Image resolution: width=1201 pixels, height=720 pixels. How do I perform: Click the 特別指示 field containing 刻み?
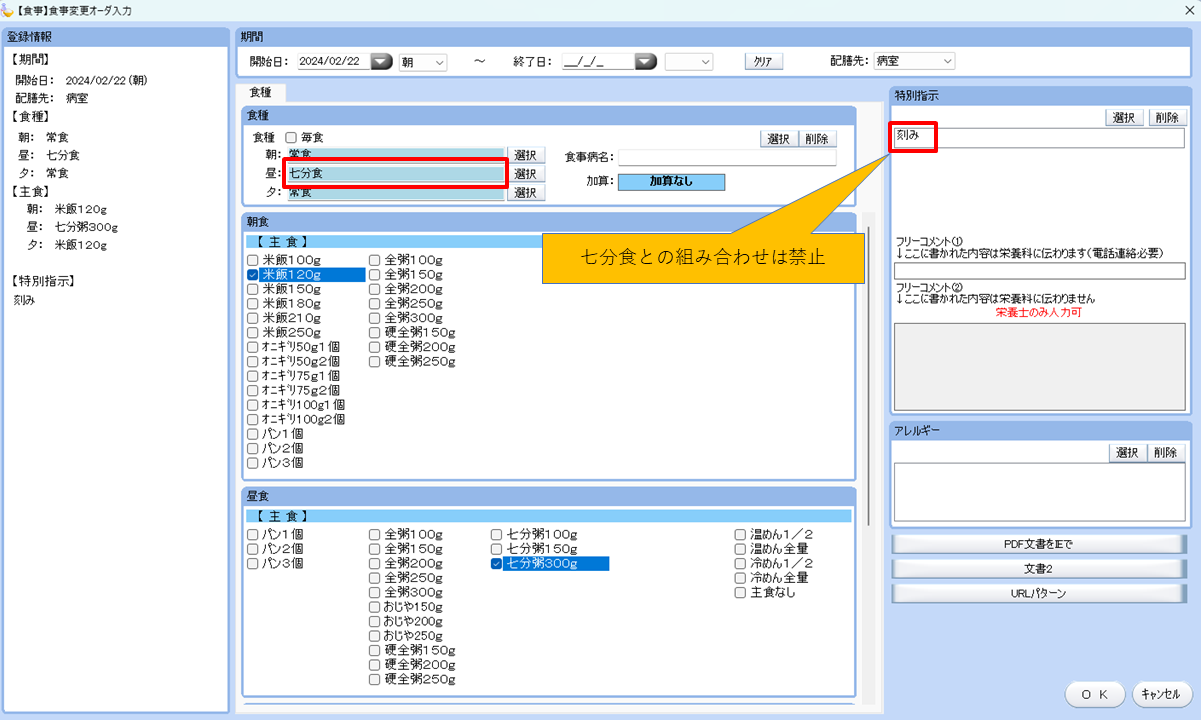pos(1039,138)
